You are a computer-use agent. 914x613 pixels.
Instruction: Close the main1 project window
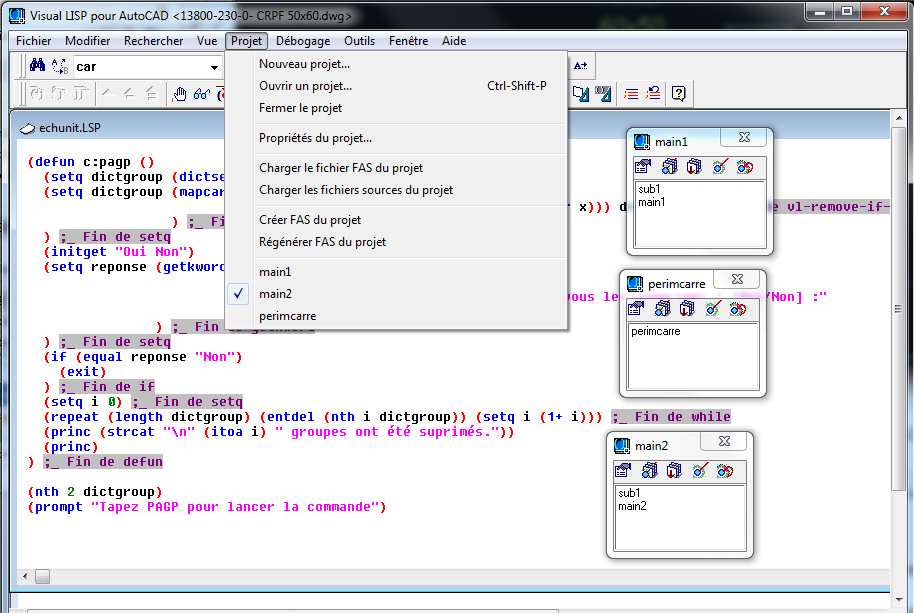click(744, 138)
